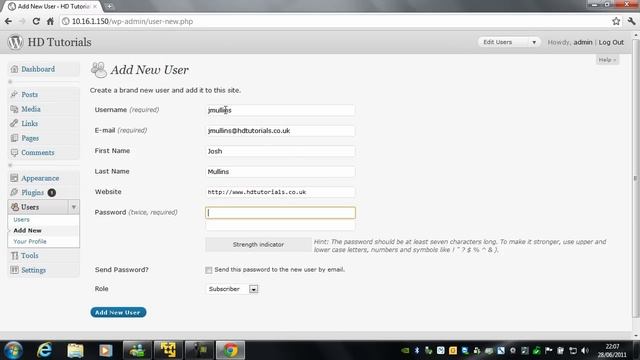640x360 pixels.
Task: Open the Appearance menu
Action: pyautogui.click(x=40, y=178)
